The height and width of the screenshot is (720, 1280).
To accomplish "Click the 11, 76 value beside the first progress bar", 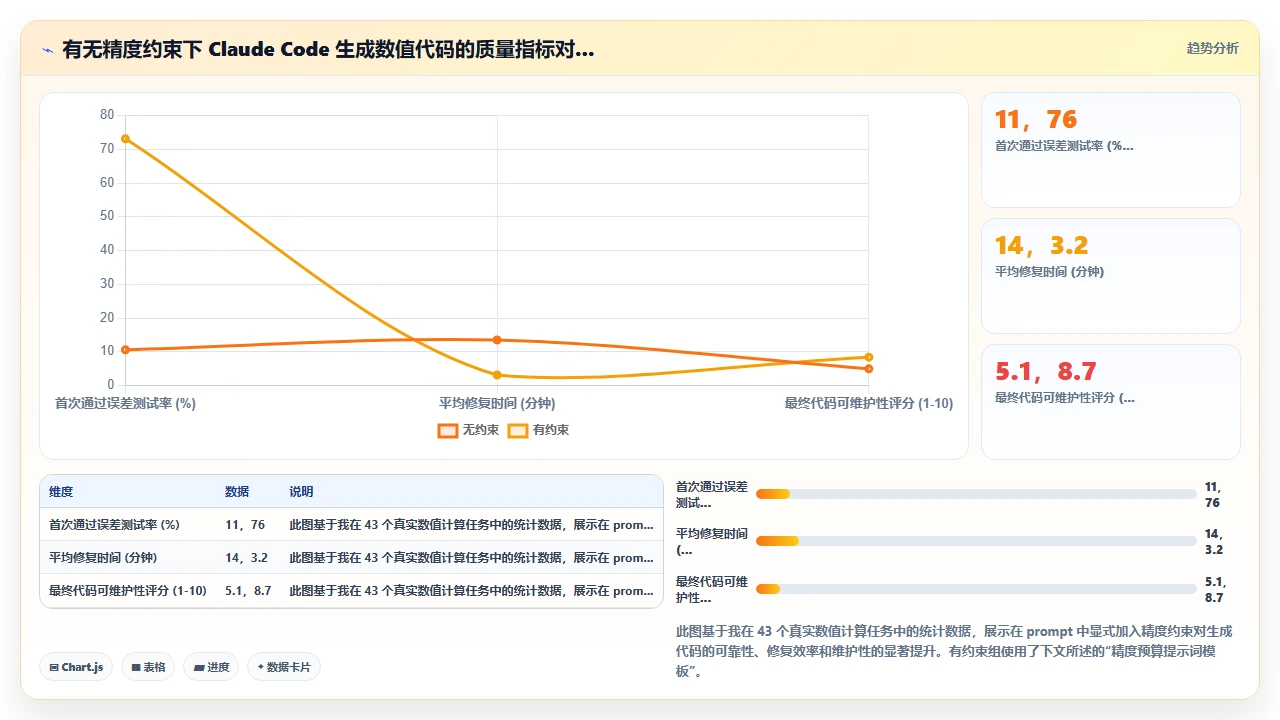I will click(1213, 495).
